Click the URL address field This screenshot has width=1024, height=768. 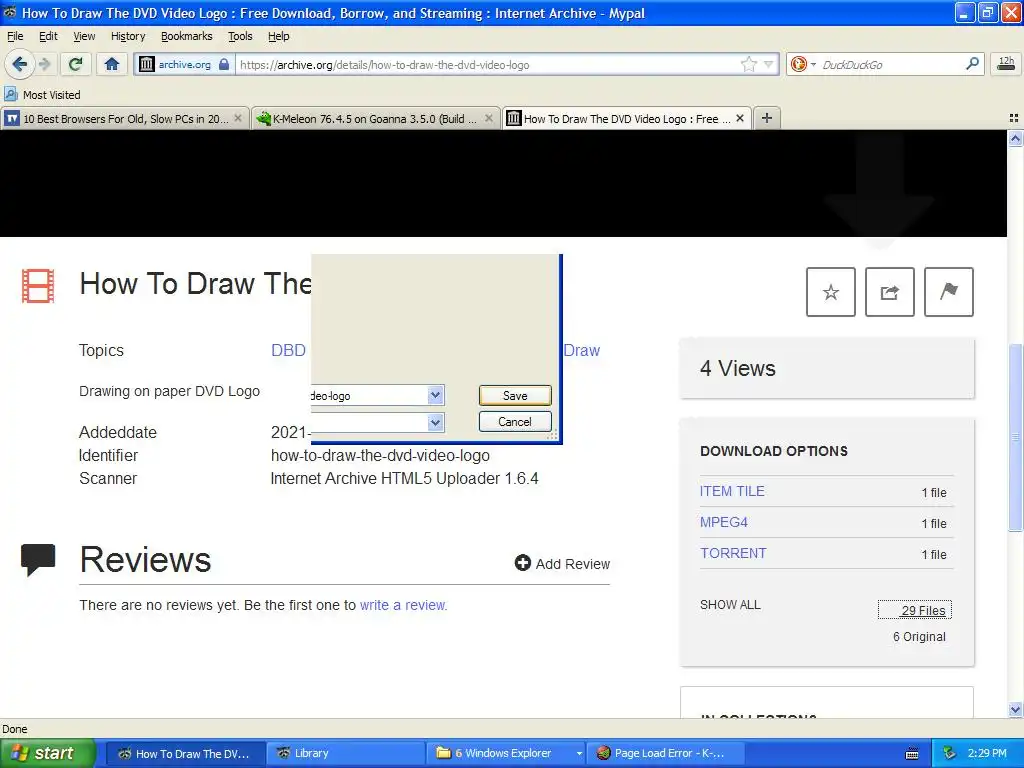point(487,64)
